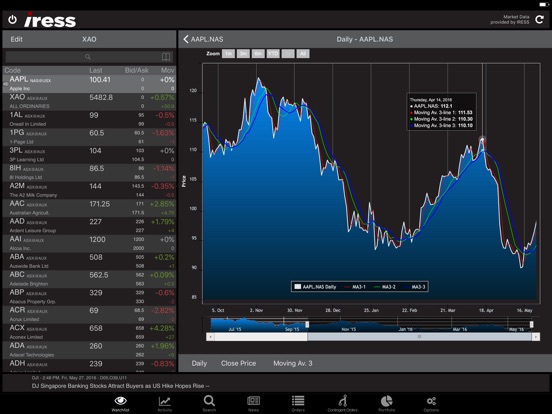This screenshot has height=414, width=552.
Task: Select the AAC Australian Agricult. row
Action: (89, 208)
